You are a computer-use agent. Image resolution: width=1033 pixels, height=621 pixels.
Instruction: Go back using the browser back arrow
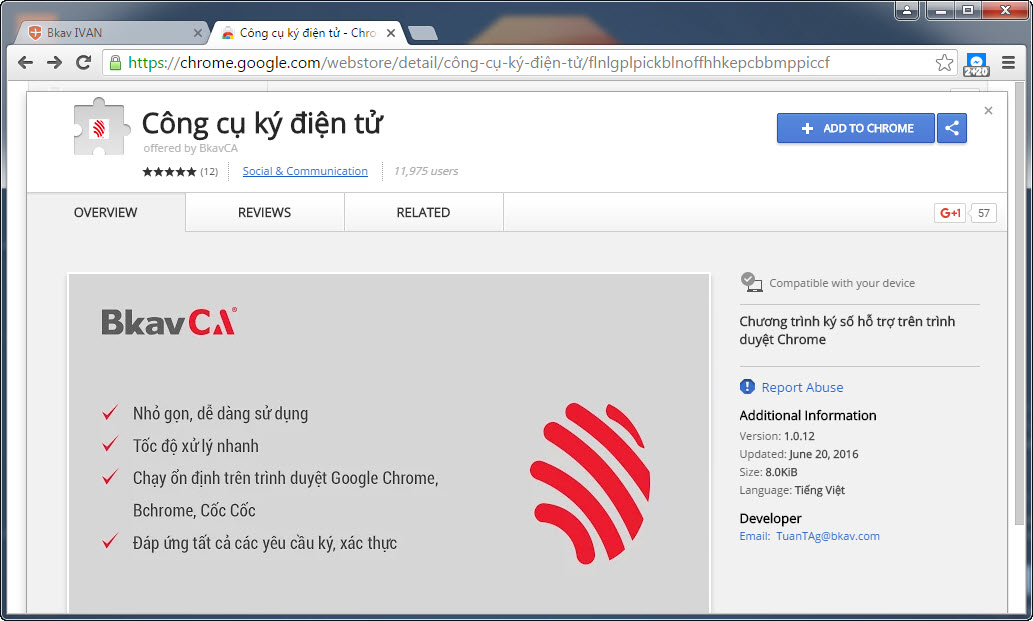coord(26,63)
